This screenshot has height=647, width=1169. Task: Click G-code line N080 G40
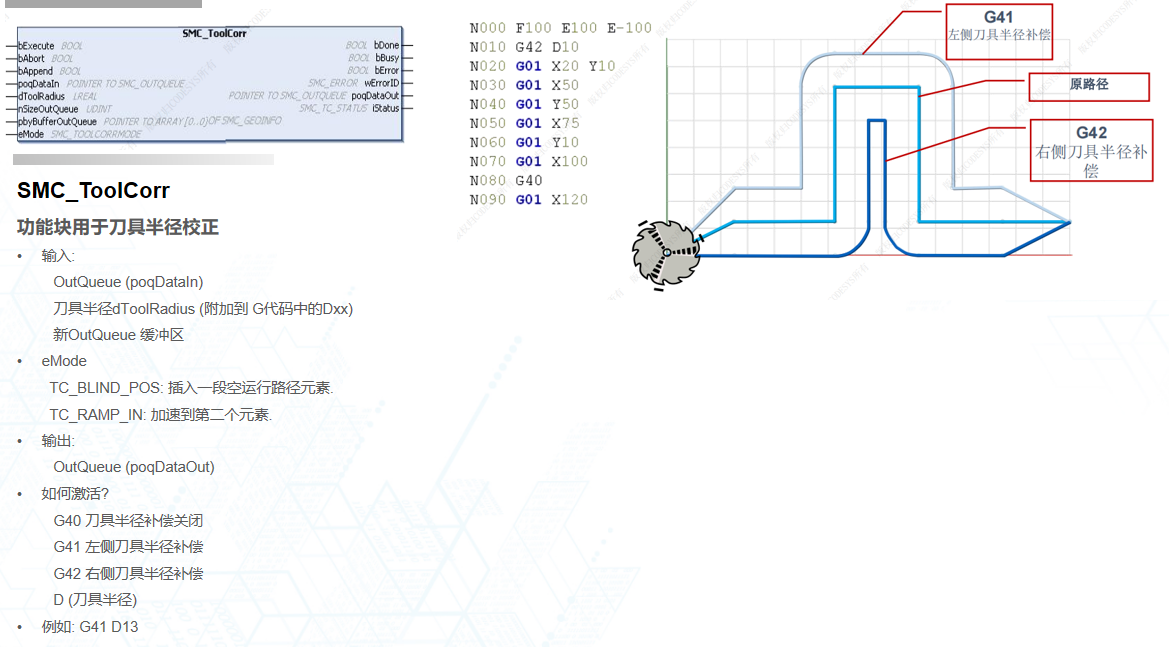coord(506,181)
